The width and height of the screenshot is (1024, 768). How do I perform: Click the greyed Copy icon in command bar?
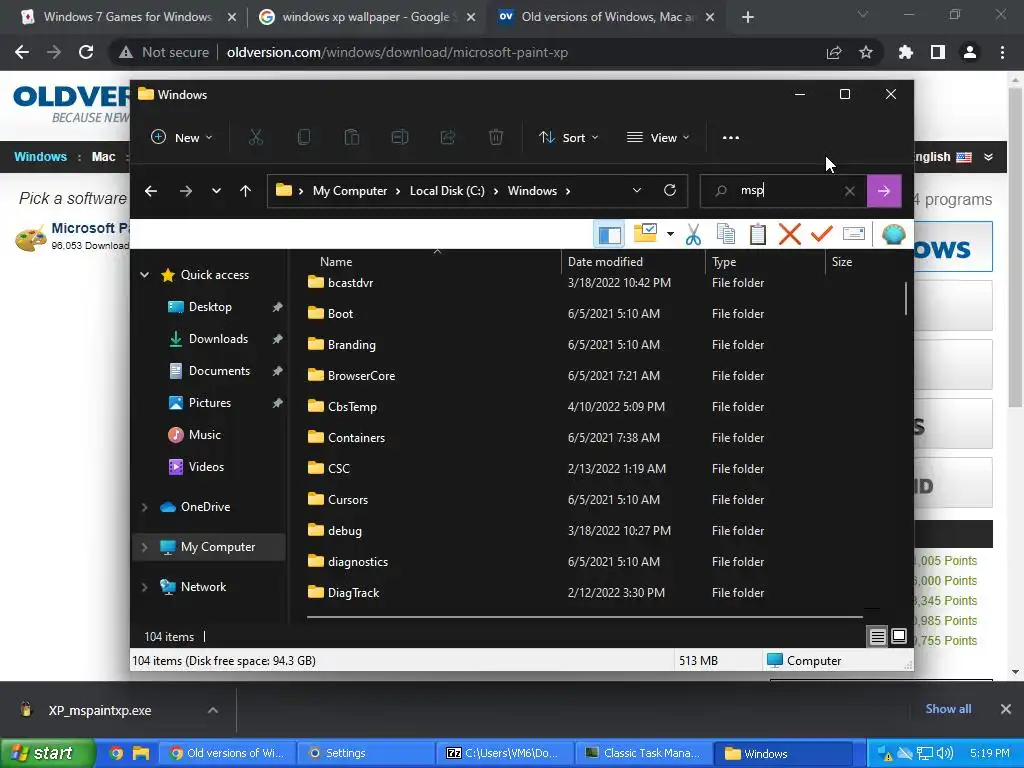[x=304, y=138]
